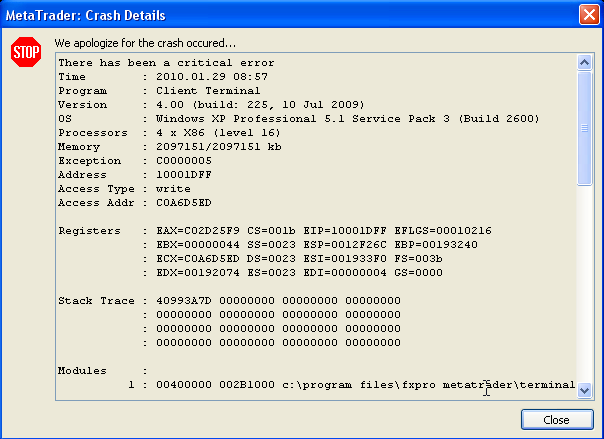Click the Memory value '2097151/2097151 kb'
Screen dimensions: 604x439
219,147
